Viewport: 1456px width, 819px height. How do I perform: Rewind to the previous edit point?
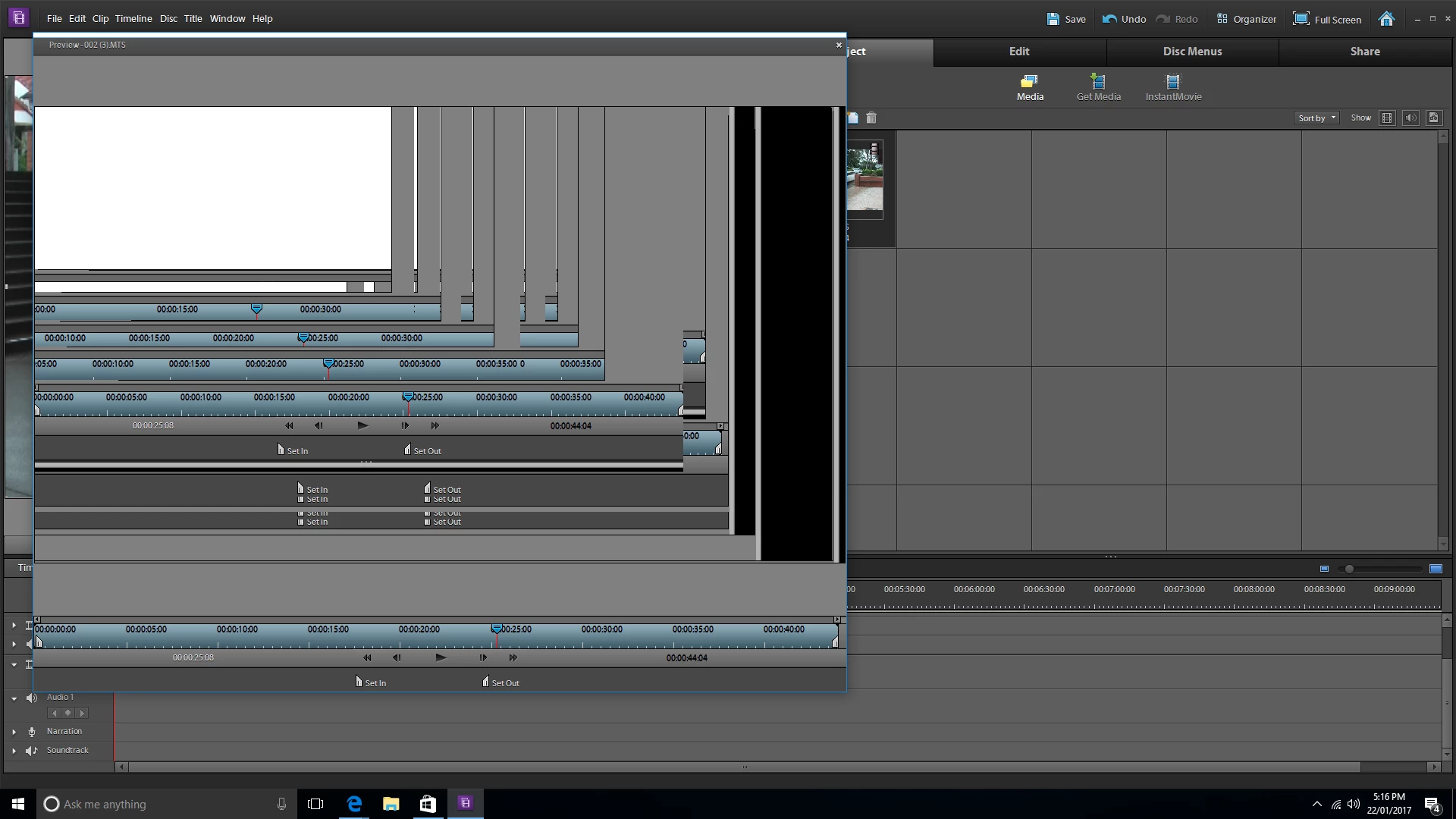click(367, 657)
